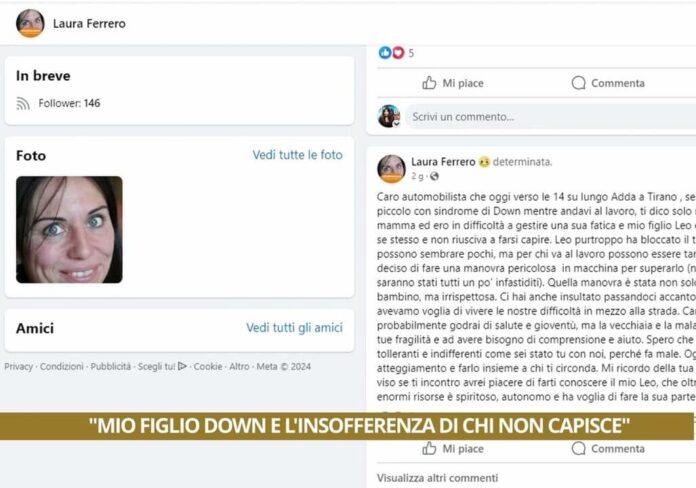This screenshot has width=696, height=488.
Task: Click Mi piace thumbs-up below the banner
Action: 429,448
